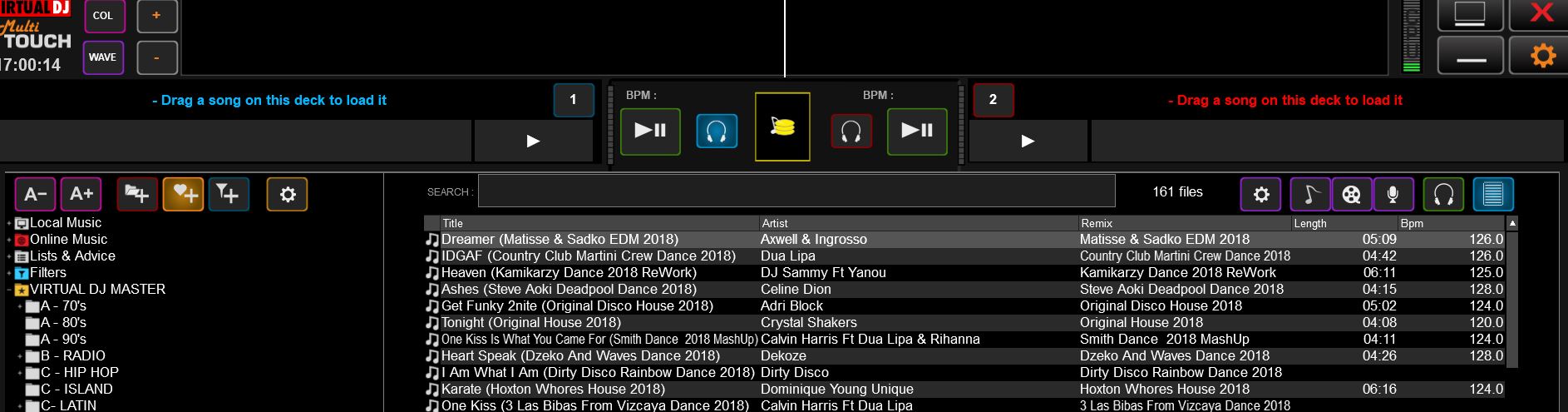
Task: Select the Karate (Hoxton Whores House 2018) track
Action: [964, 390]
